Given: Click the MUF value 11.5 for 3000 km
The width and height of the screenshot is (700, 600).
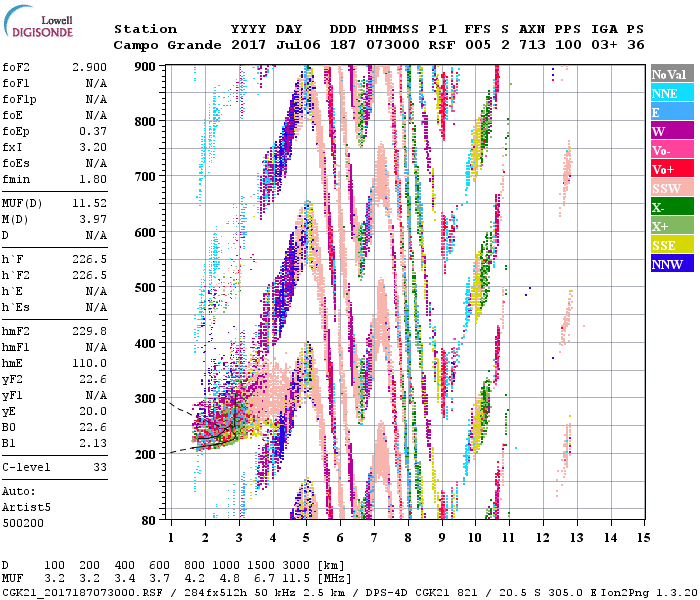Looking at the screenshot, I should click(x=296, y=579).
